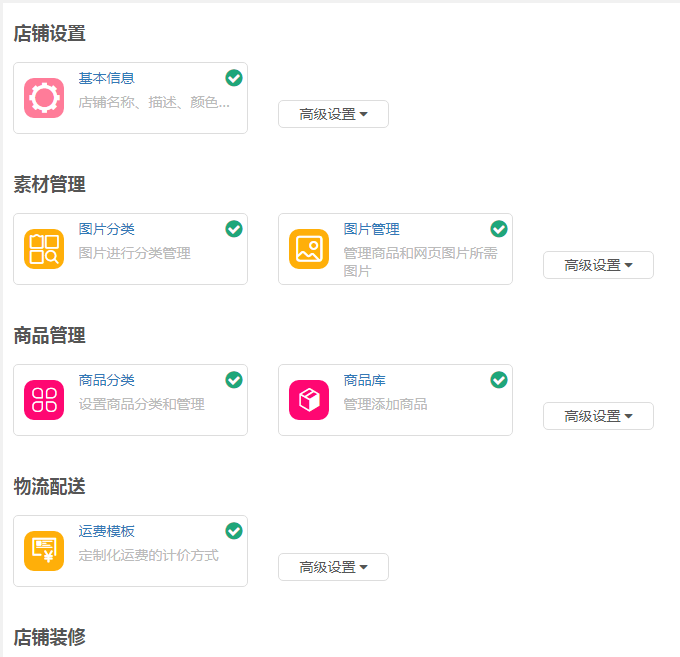Screen dimensions: 680x657
Task: Open the 运费模板 title link
Action: (107, 531)
